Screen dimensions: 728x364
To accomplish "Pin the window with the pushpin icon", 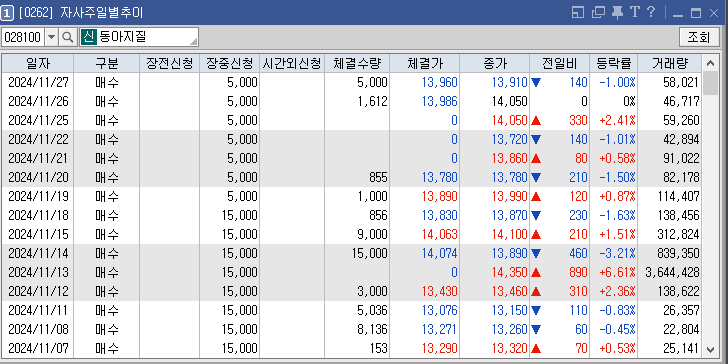I will [617, 13].
